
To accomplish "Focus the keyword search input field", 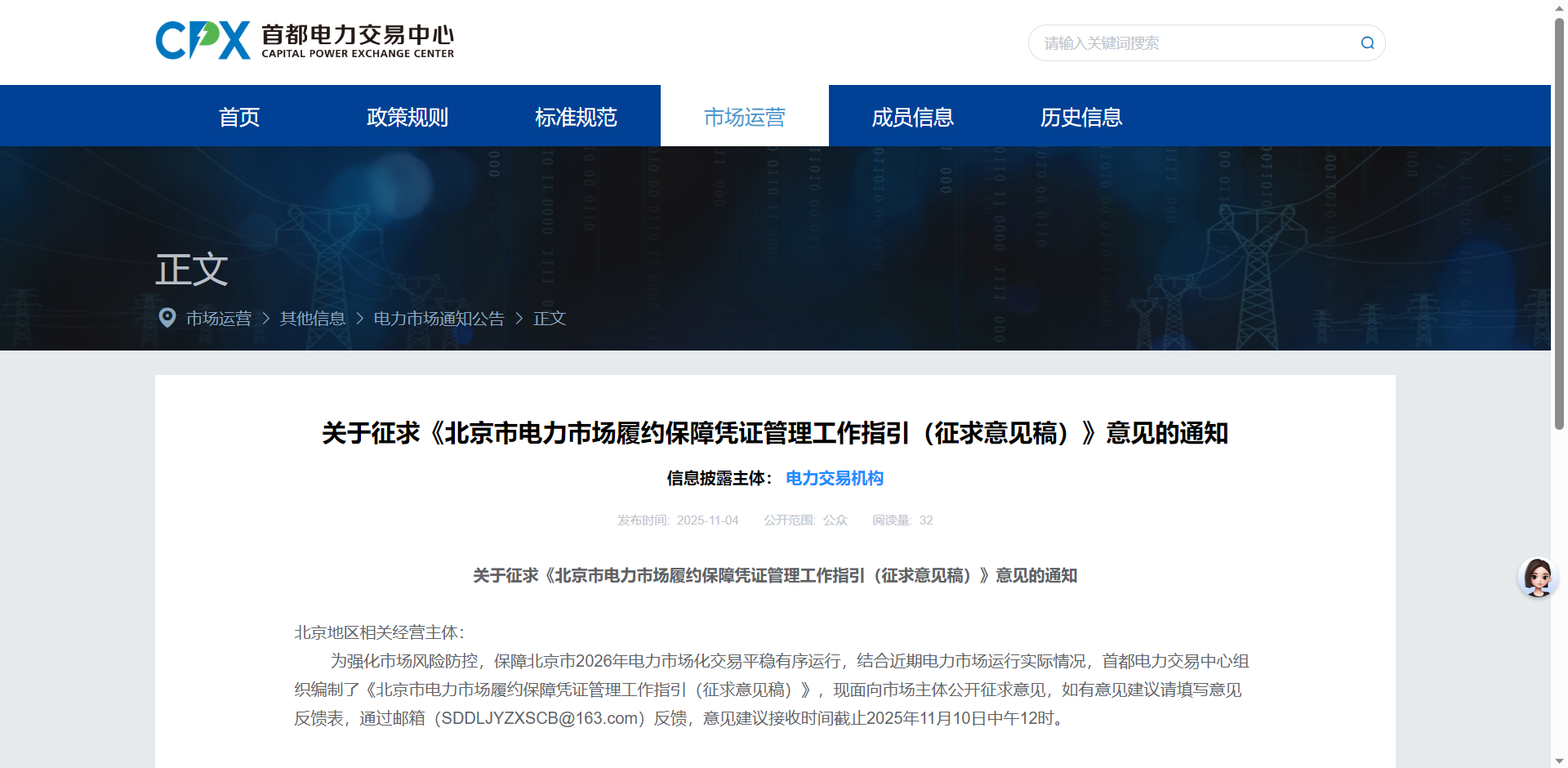I will 1192,43.
